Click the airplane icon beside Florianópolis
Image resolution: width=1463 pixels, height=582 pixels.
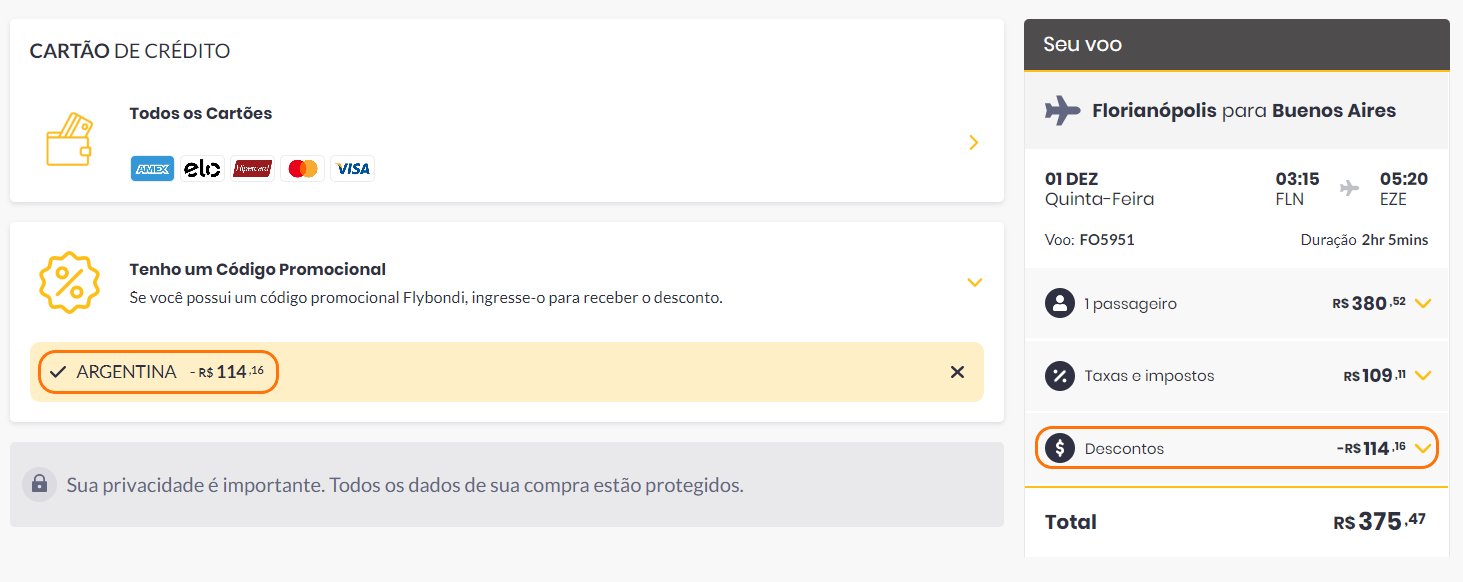click(x=1063, y=111)
